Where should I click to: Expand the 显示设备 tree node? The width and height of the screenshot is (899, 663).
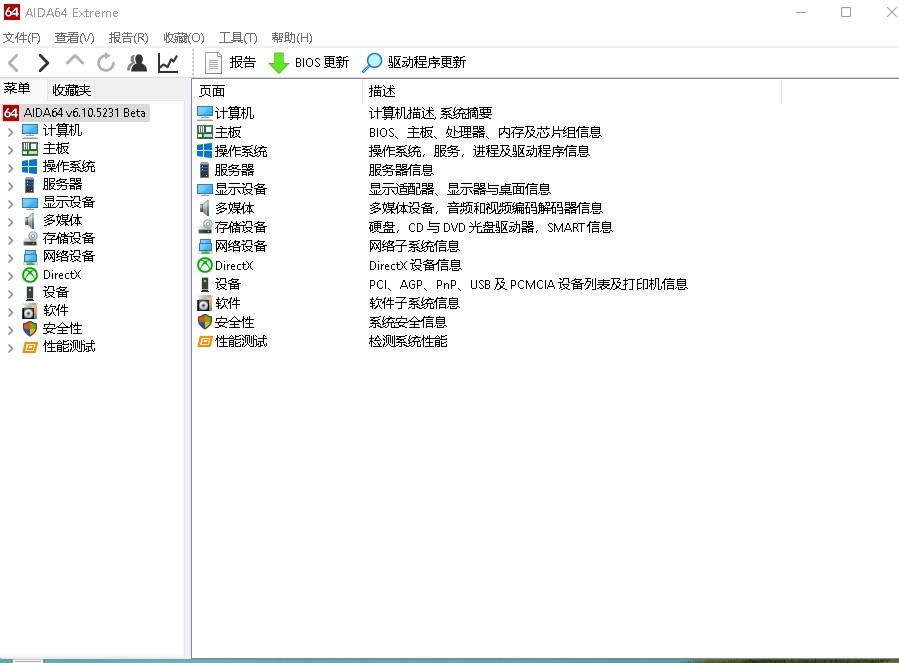pyautogui.click(x=10, y=203)
